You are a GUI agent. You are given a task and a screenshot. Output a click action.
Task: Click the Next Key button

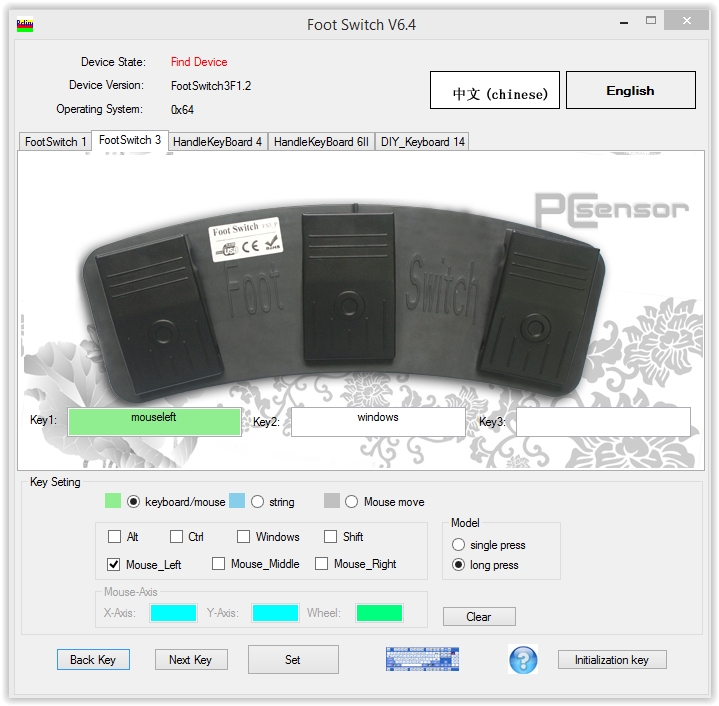point(191,660)
